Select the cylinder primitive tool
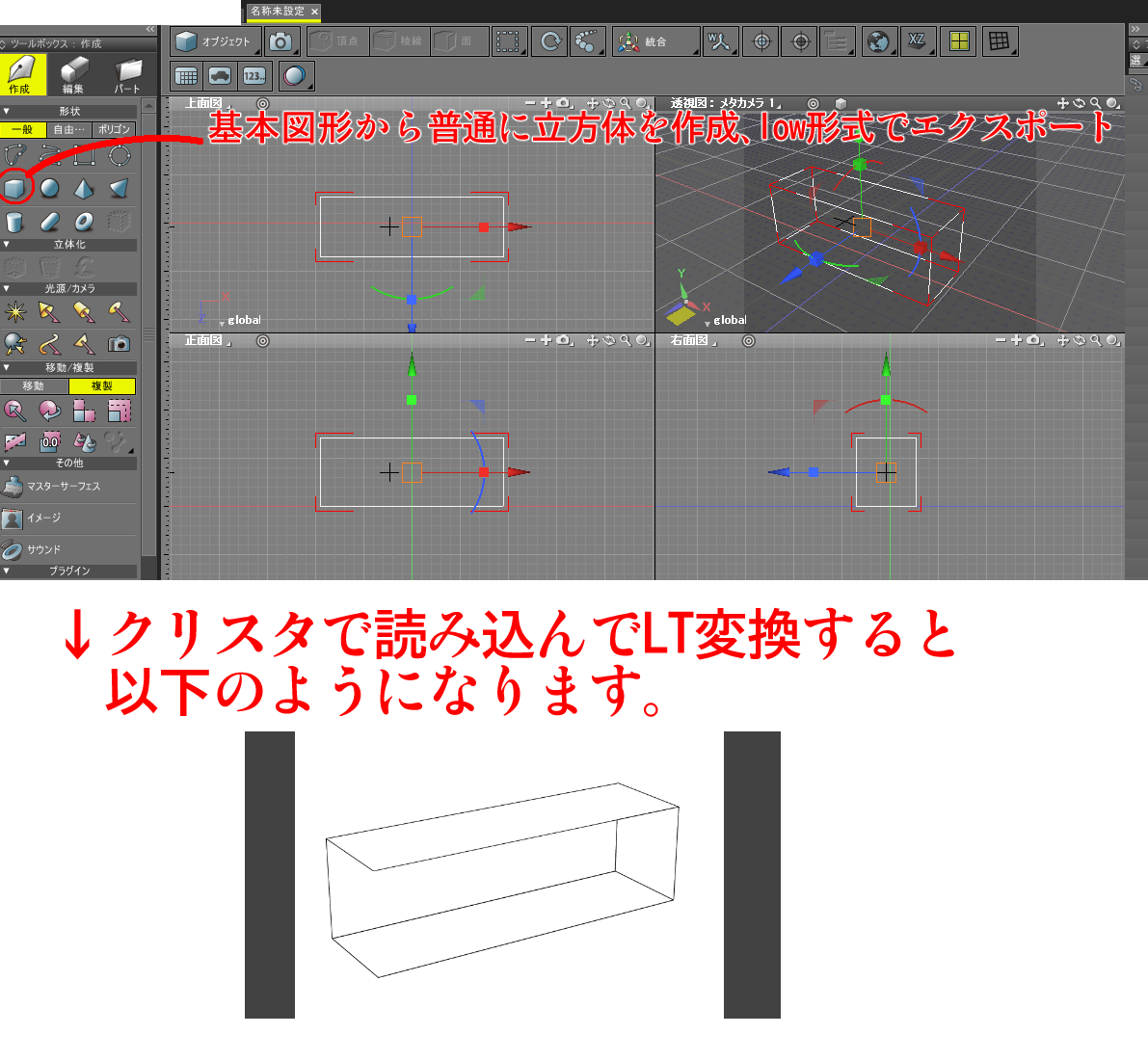Image resolution: width=1148 pixels, height=1061 pixels. click(x=14, y=222)
